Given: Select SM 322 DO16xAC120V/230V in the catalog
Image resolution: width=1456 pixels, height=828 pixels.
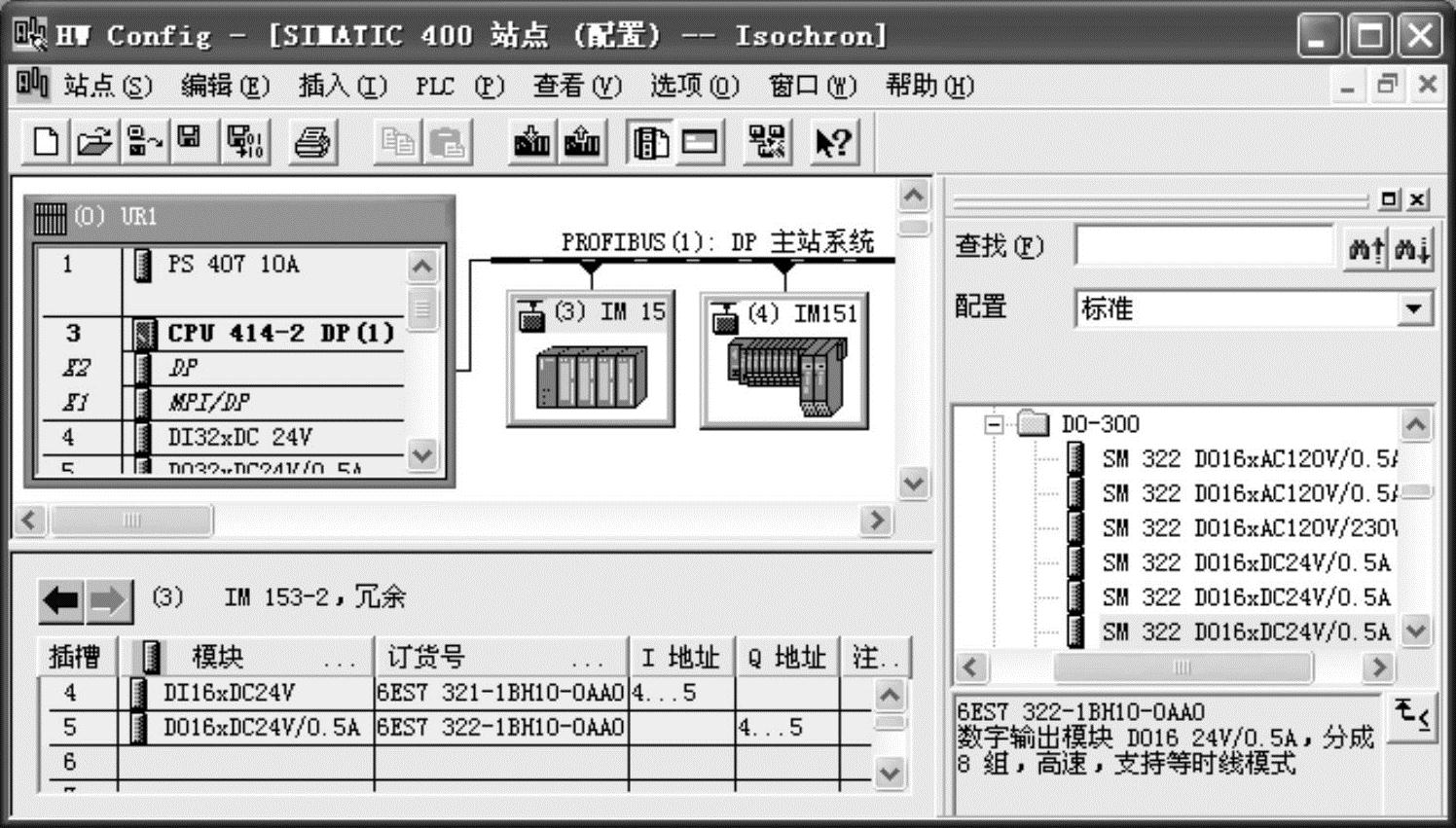Looking at the screenshot, I should tap(1250, 528).
